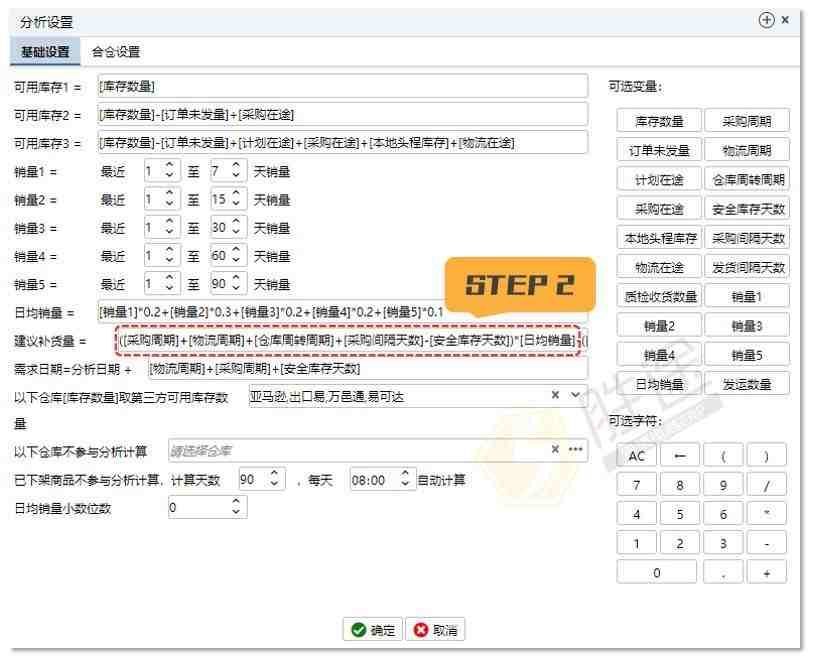Insert the 库存数量 variable
This screenshot has width=815, height=658.
point(658,122)
